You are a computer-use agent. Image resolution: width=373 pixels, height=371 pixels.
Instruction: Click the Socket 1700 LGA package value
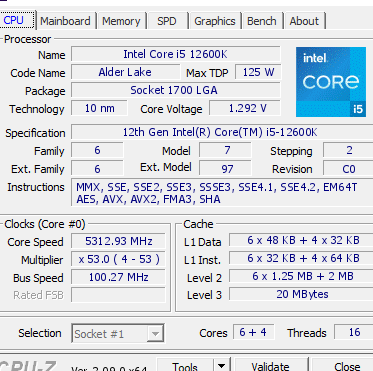(176, 90)
